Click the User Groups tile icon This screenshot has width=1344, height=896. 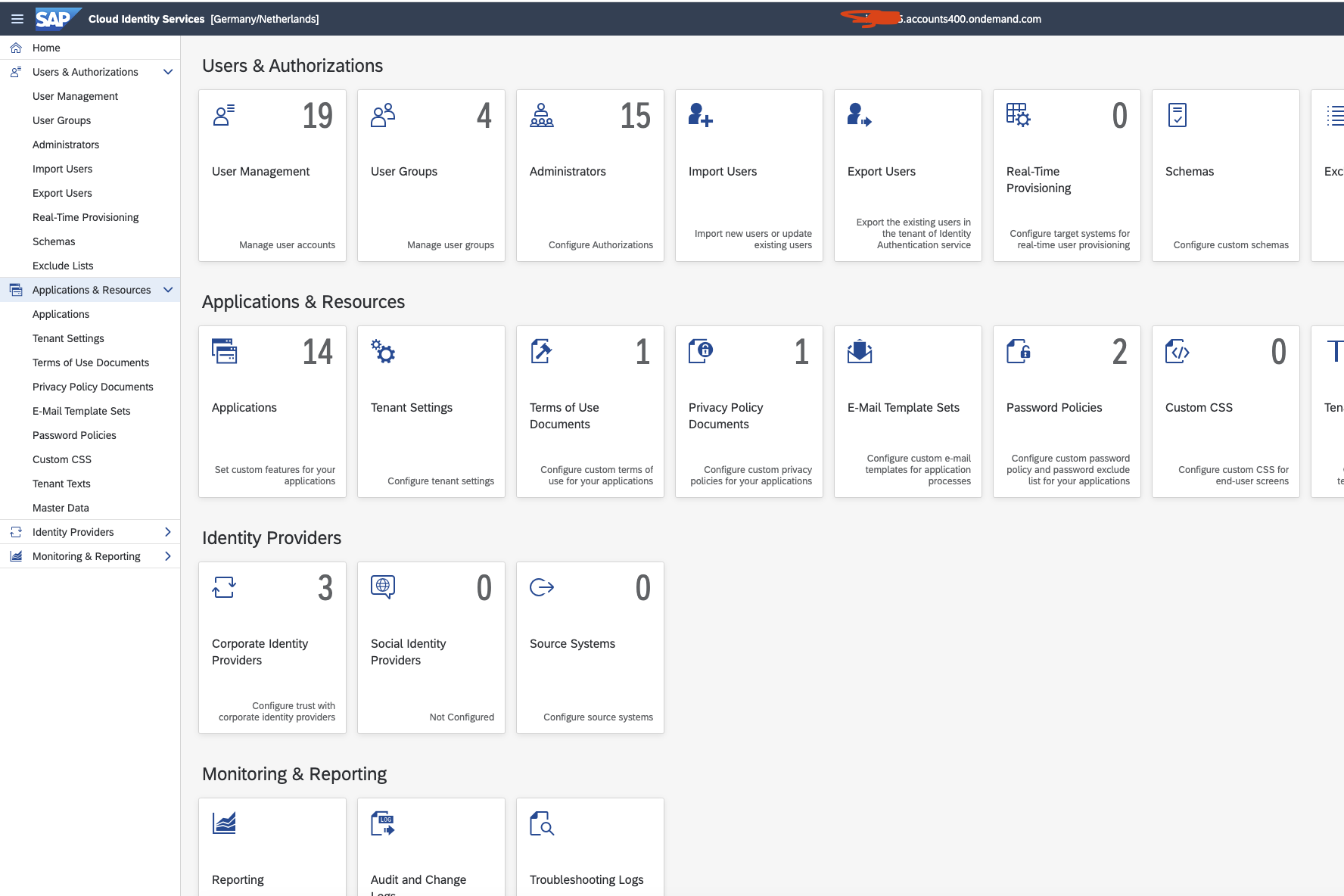(383, 115)
